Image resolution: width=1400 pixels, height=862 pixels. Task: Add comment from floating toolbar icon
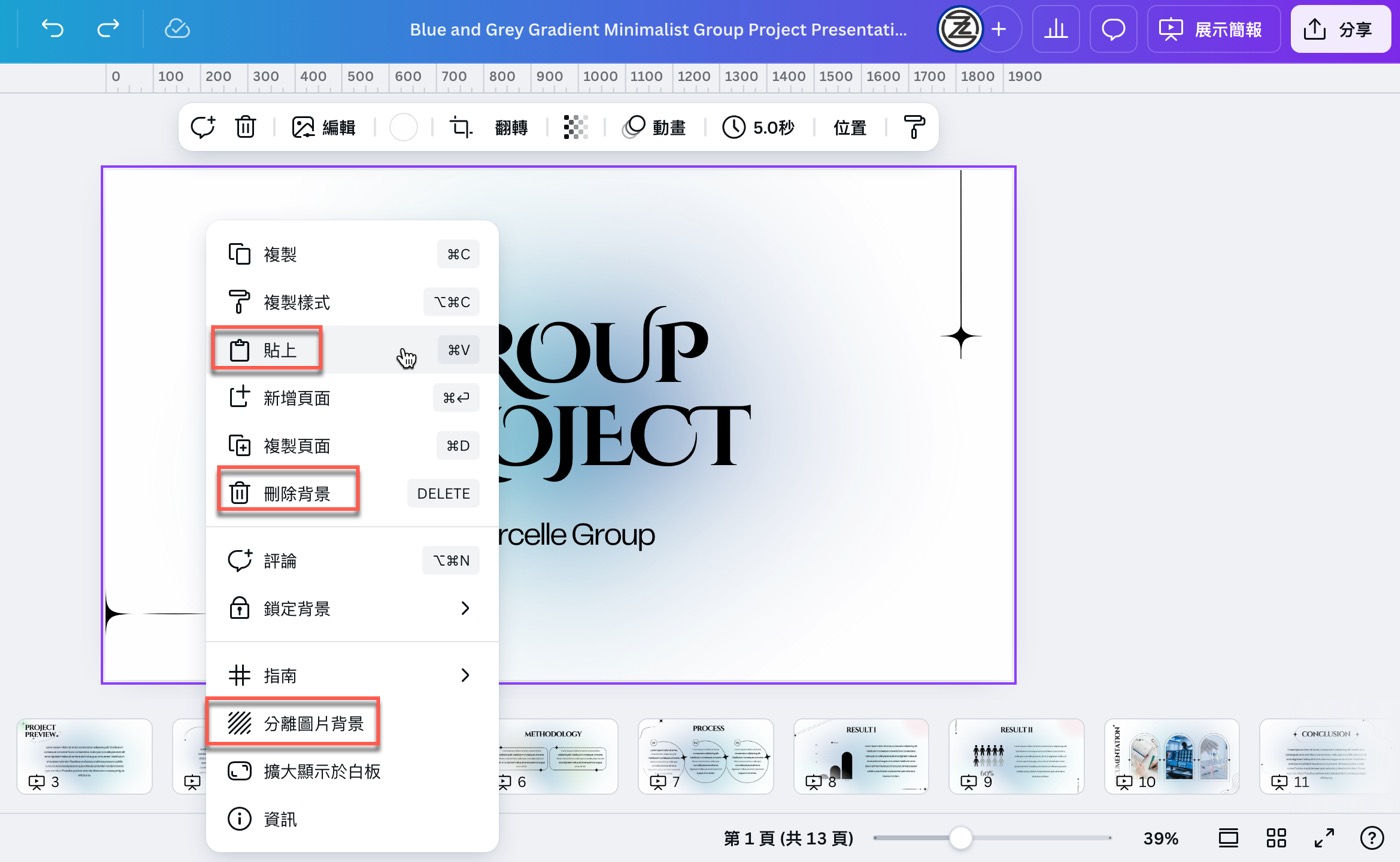[203, 127]
